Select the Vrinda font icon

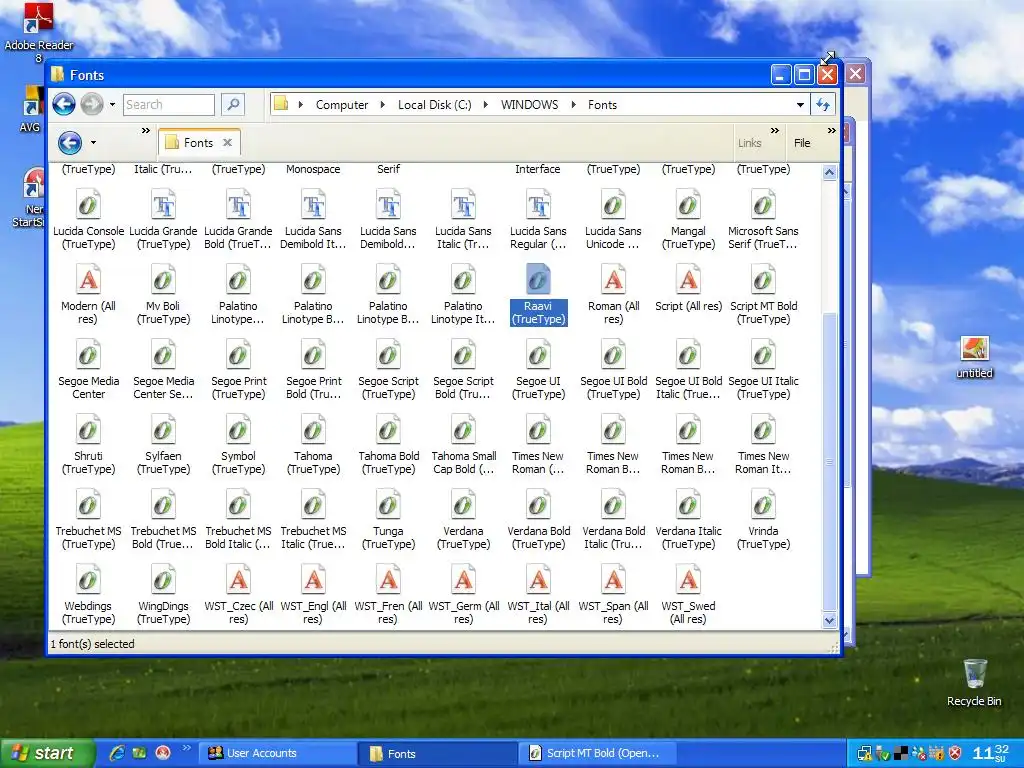(763, 505)
